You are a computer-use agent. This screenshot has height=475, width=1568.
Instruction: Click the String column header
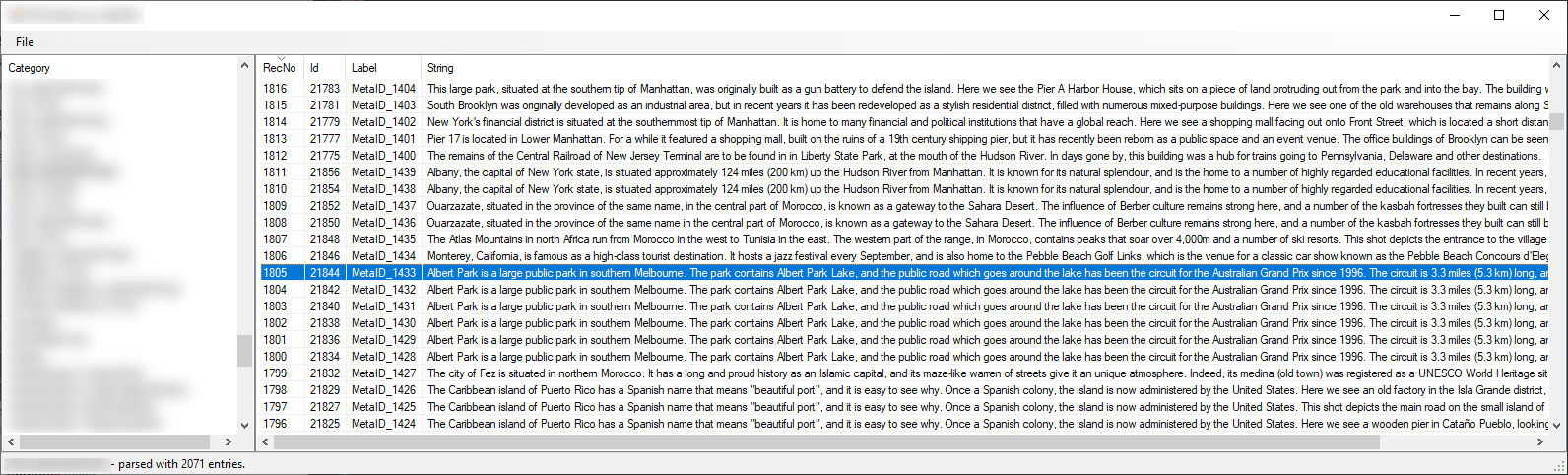coord(440,68)
